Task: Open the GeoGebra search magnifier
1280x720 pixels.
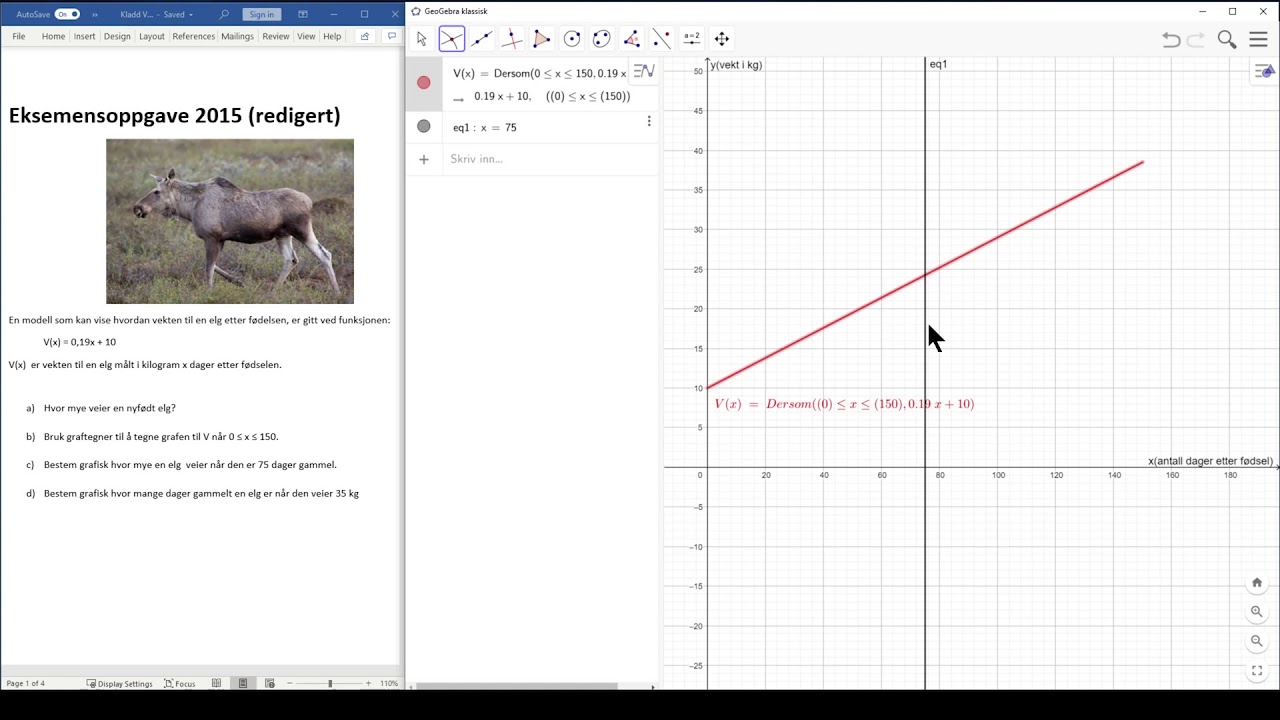Action: (1227, 40)
